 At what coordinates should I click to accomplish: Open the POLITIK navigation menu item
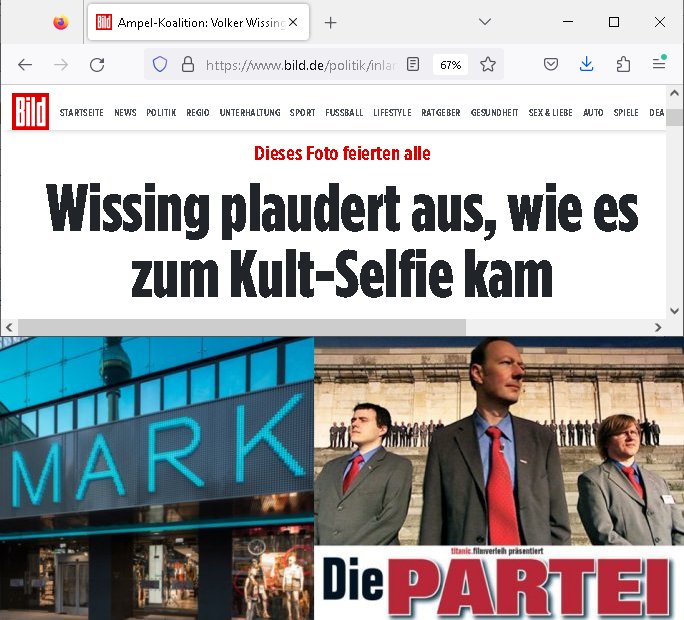[161, 113]
